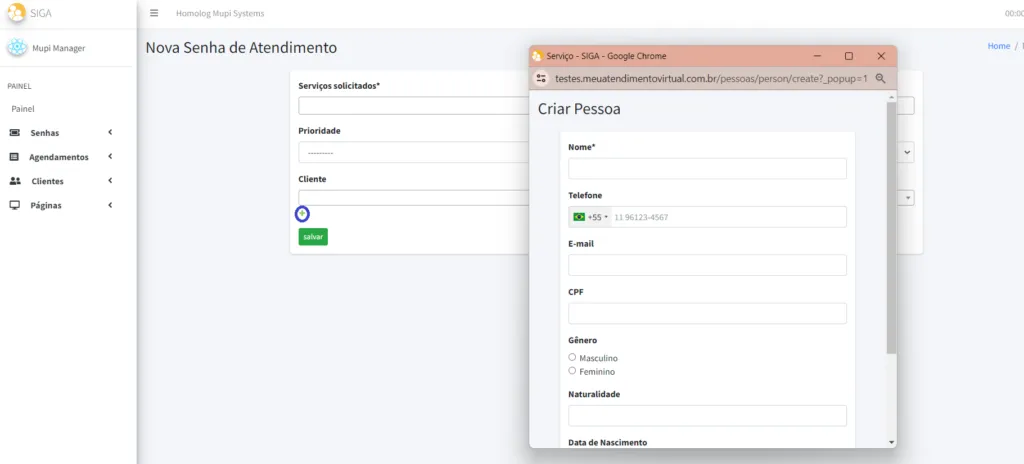Click the Senhas ticket icon in sidebar
This screenshot has width=1024, height=464.
coord(15,132)
